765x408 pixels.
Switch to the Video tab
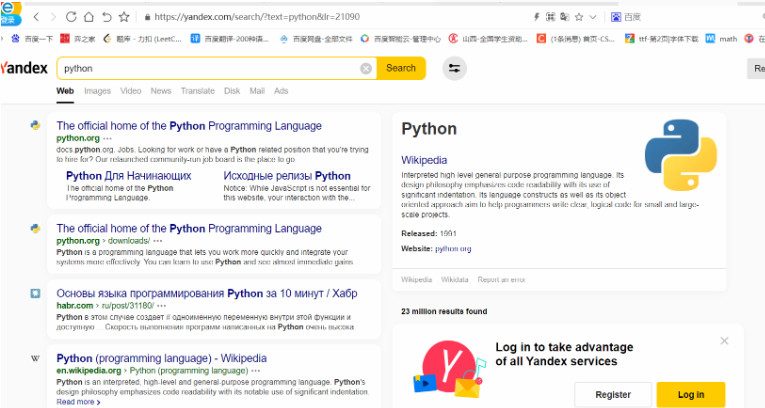[131, 91]
